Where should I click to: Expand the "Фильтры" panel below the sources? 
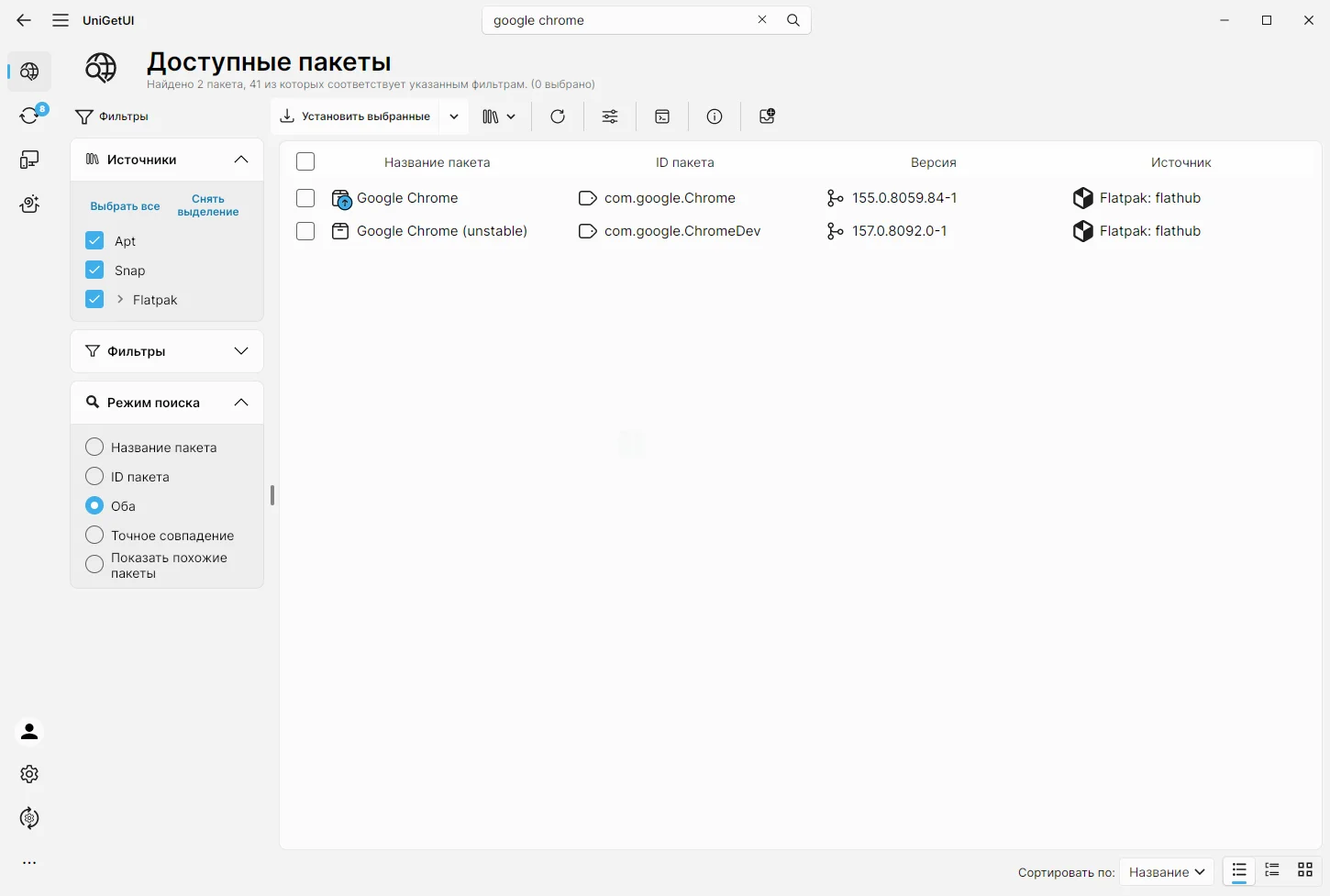click(x=241, y=351)
